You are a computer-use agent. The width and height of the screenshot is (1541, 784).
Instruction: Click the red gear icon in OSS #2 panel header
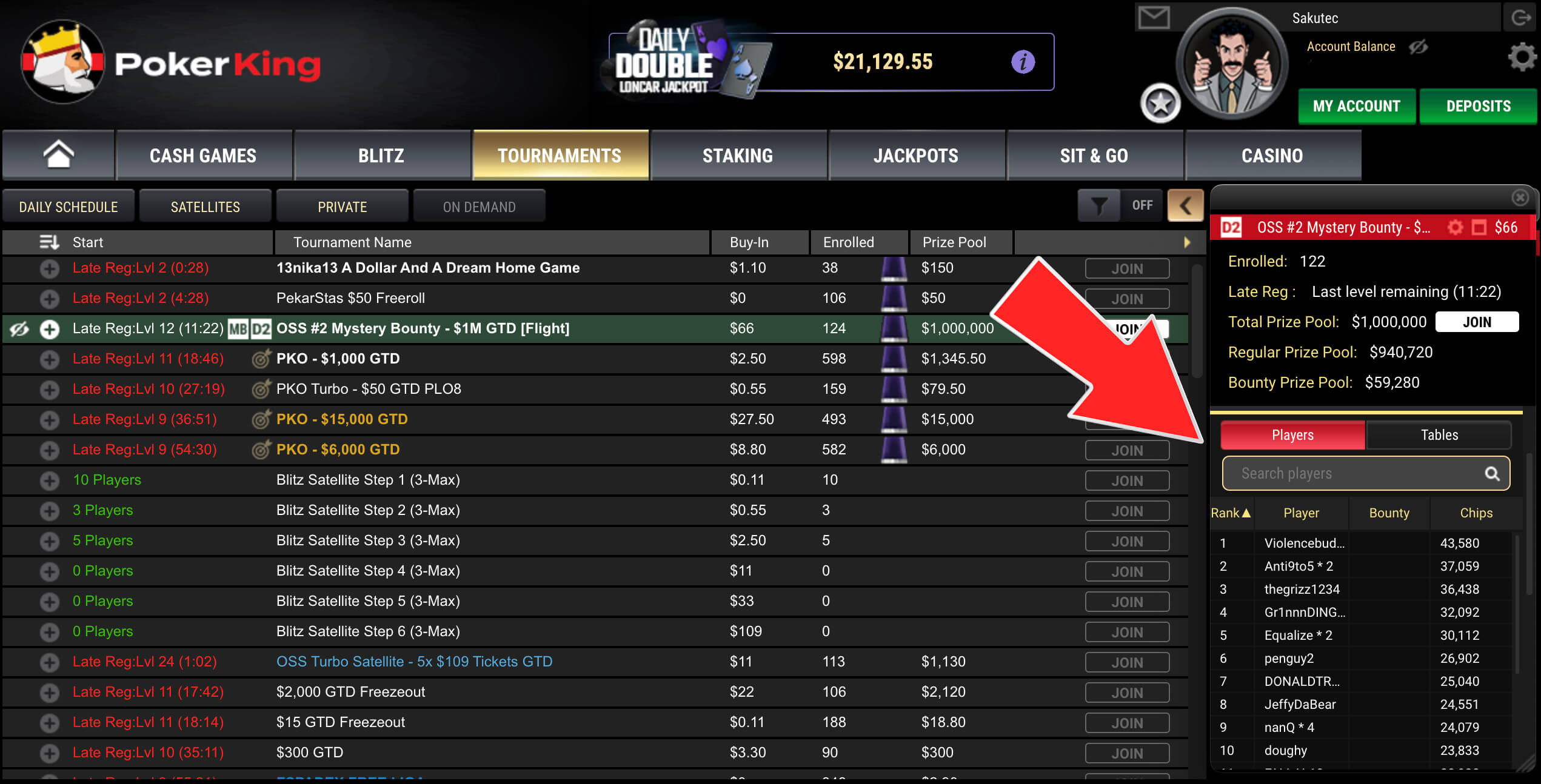[x=1455, y=227]
